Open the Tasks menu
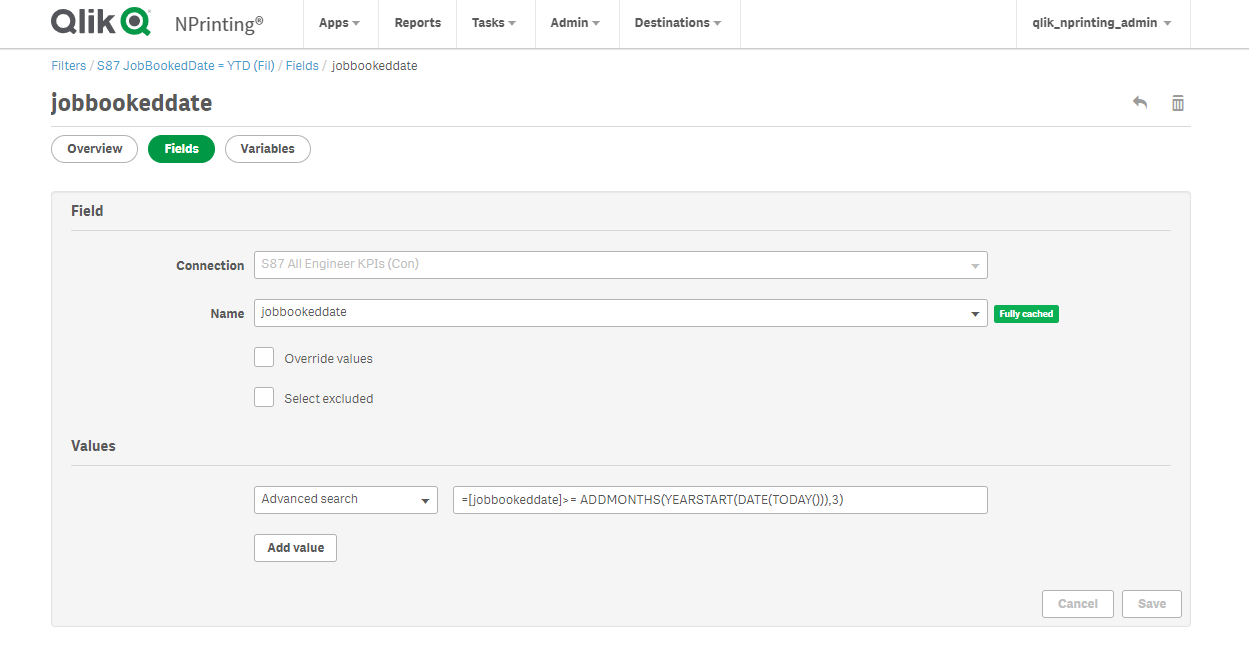Screen dimensions: 1249x662 tap(494, 23)
